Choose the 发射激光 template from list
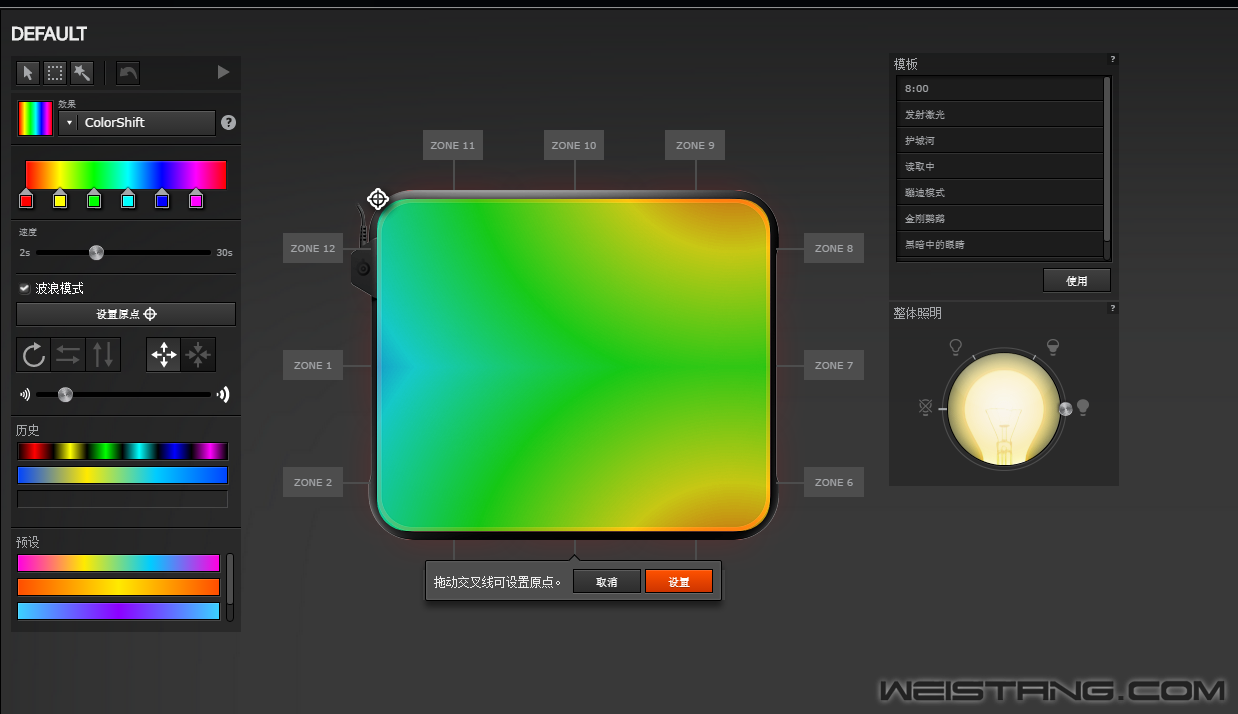1238x714 pixels. pos(1000,115)
